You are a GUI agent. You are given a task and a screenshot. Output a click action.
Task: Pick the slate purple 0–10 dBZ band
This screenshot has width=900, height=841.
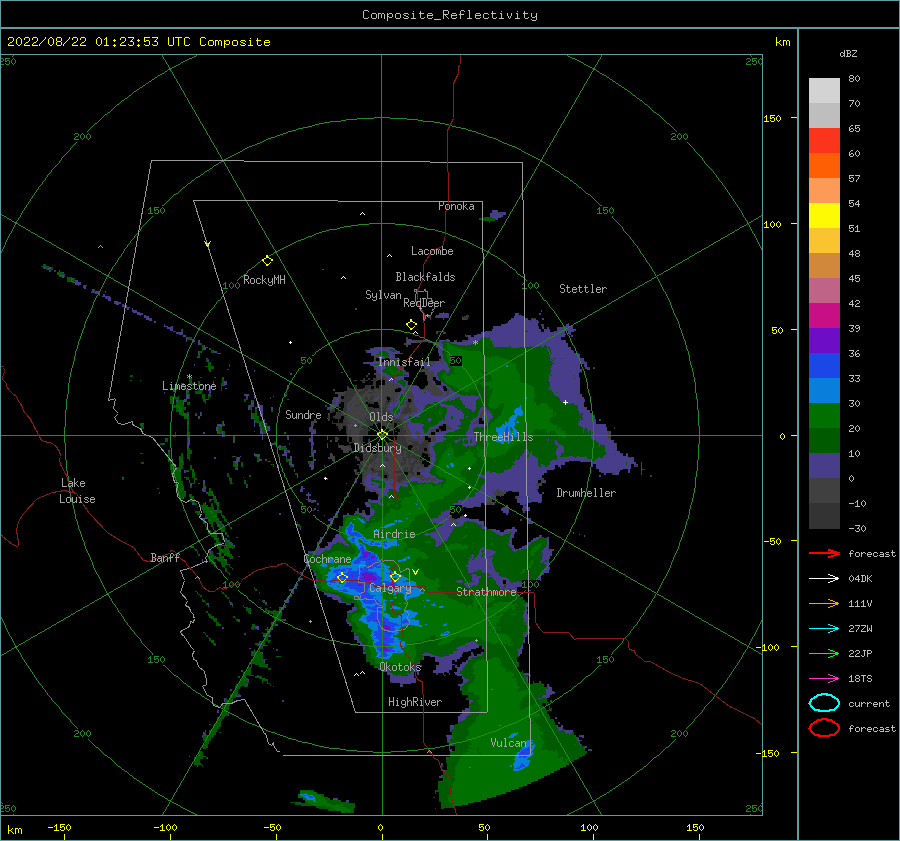(x=824, y=466)
